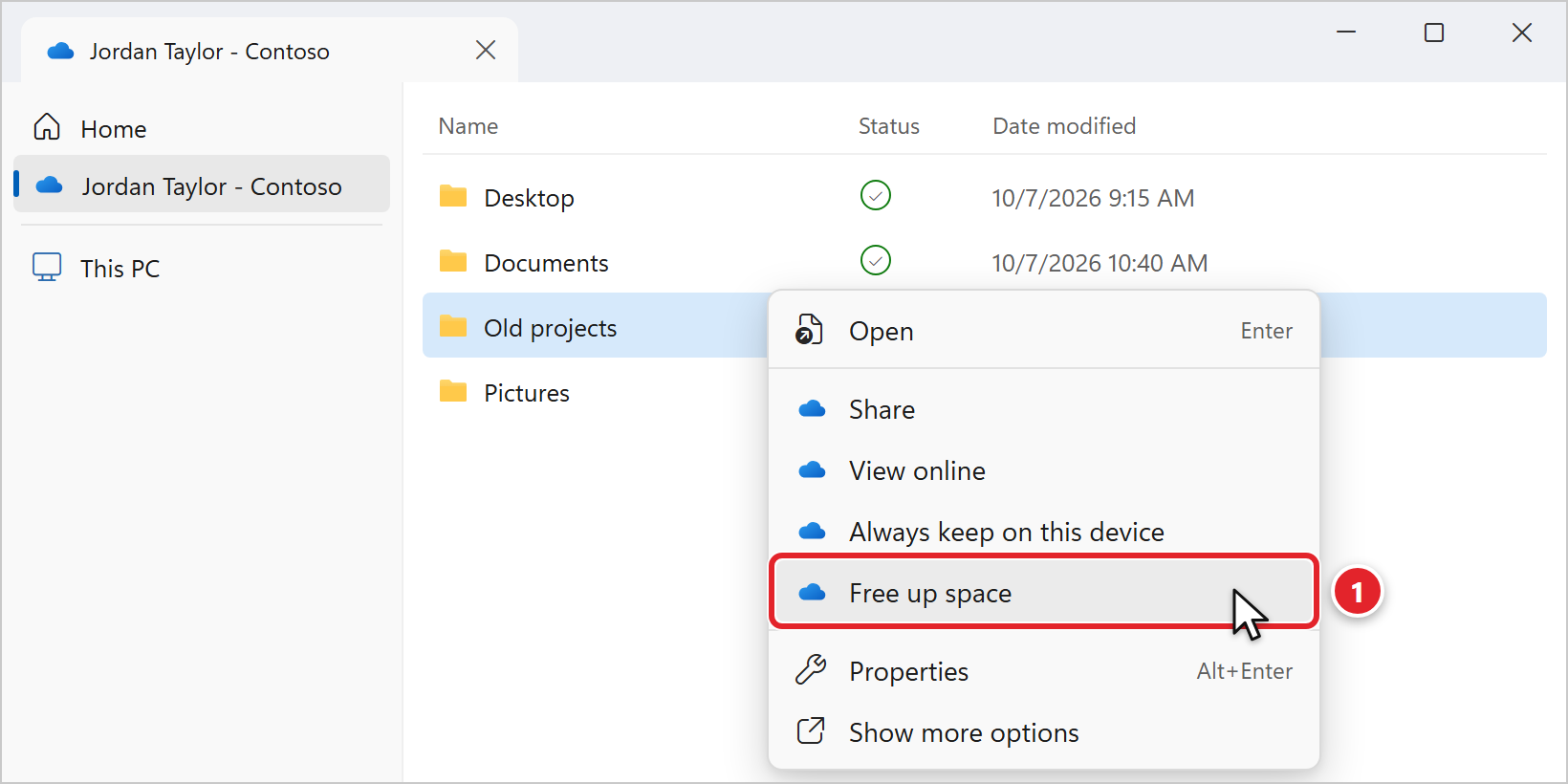
Task: Click the OneDrive cloud icon beside Jordan Taylor sidebar entry
Action: tap(49, 185)
